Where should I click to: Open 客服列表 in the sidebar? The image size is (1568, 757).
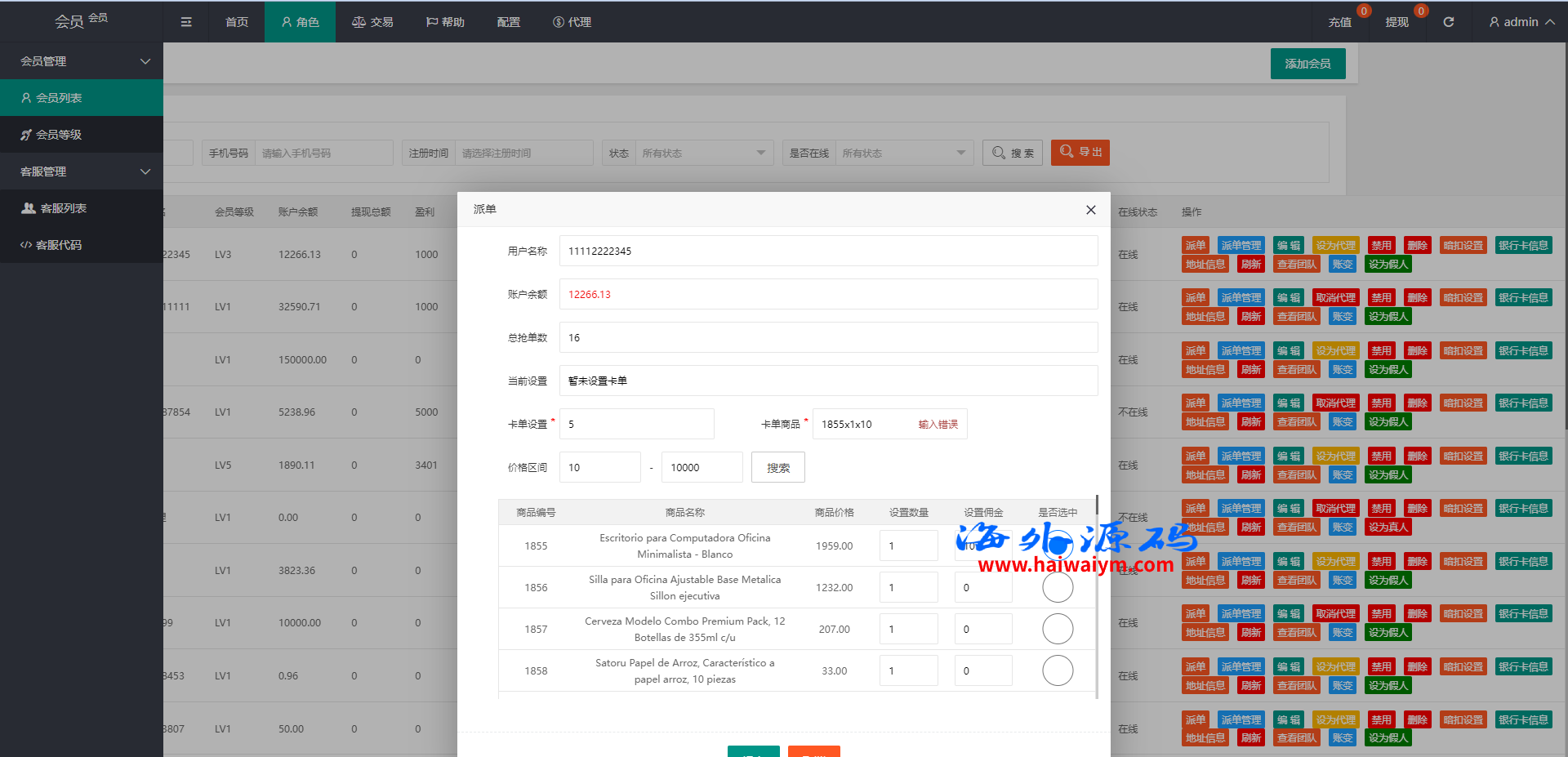(63, 208)
